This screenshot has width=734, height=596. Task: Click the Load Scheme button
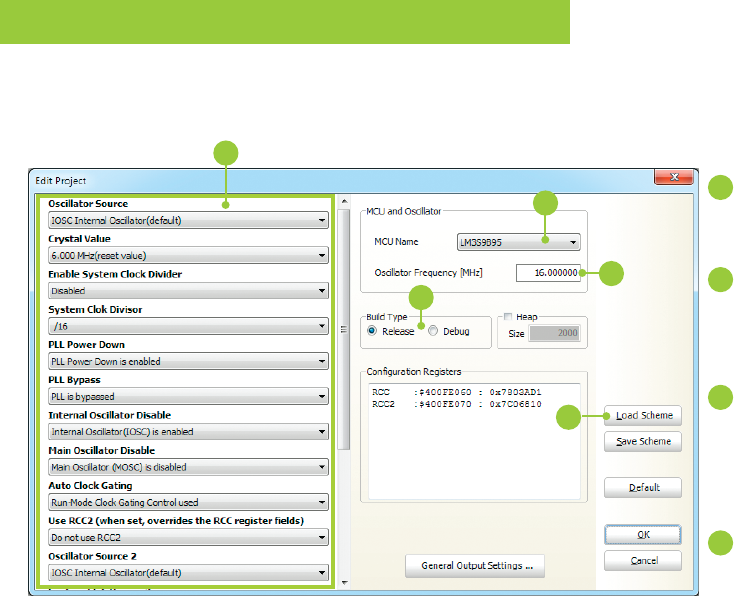643,415
